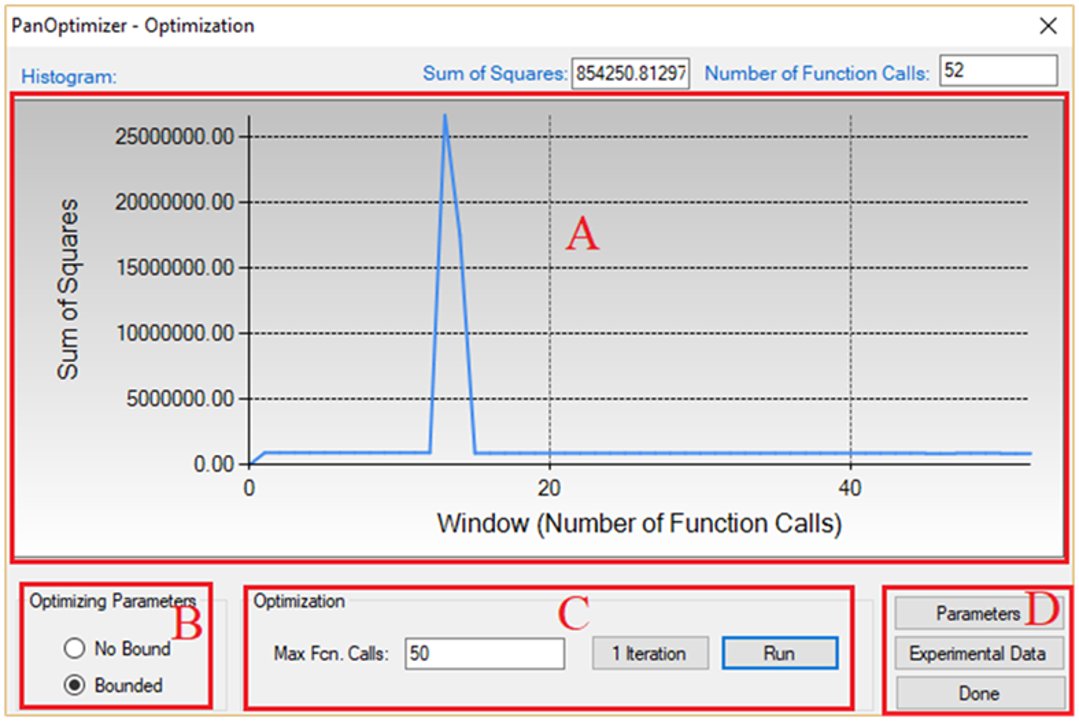The image size is (1079, 721).
Task: Click the Number of Function Calls field
Action: click(997, 72)
